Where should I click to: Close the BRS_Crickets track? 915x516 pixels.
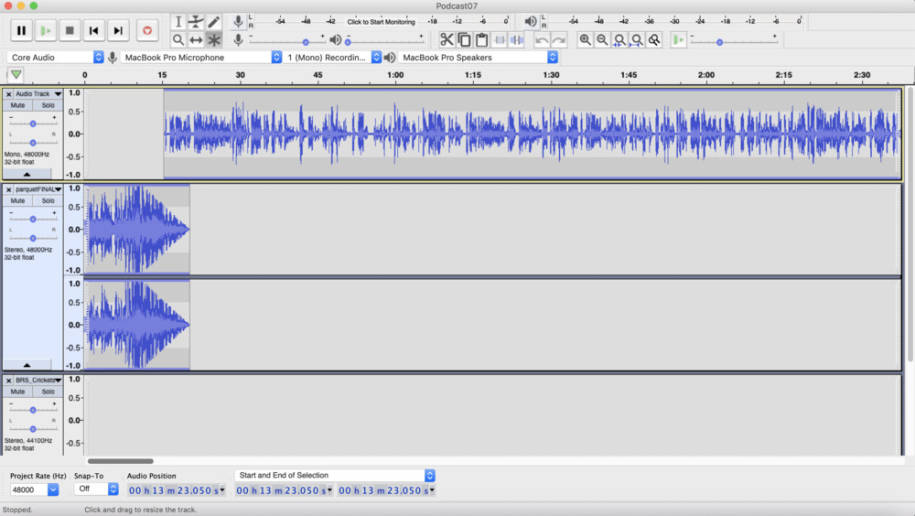click(x=9, y=380)
